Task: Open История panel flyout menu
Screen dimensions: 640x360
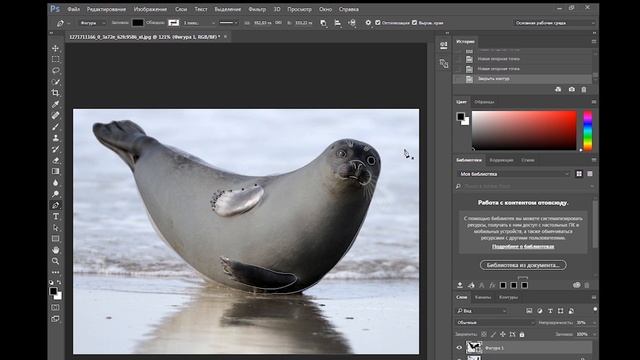Action: point(594,42)
